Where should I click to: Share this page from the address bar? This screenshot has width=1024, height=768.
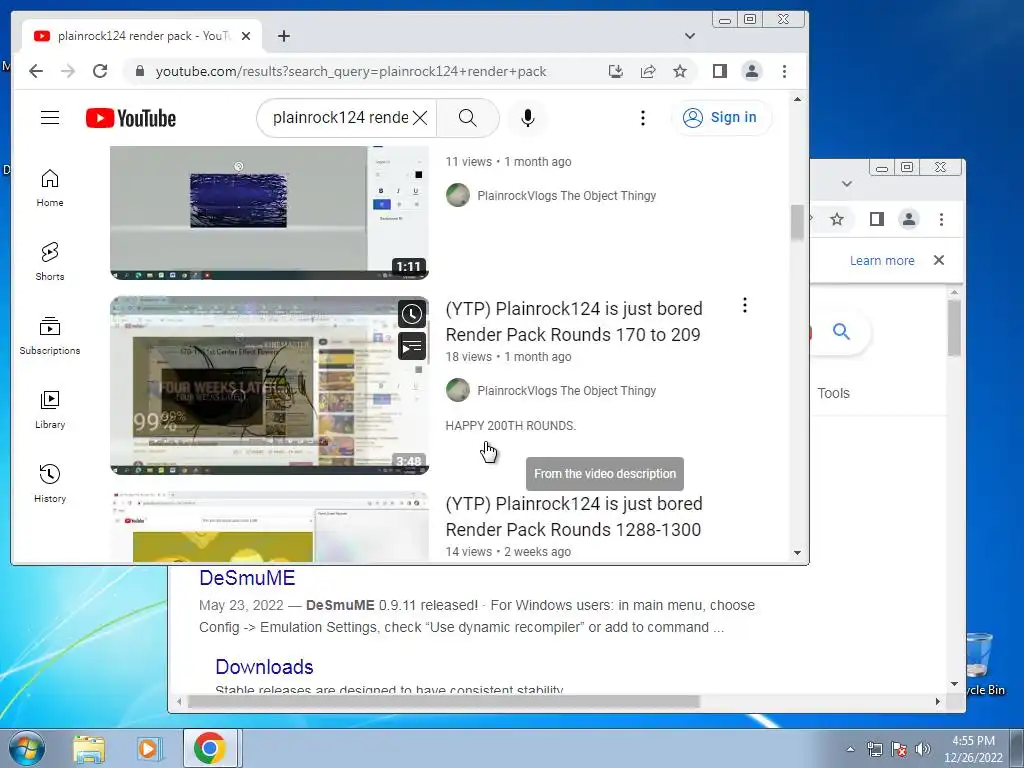coord(648,71)
